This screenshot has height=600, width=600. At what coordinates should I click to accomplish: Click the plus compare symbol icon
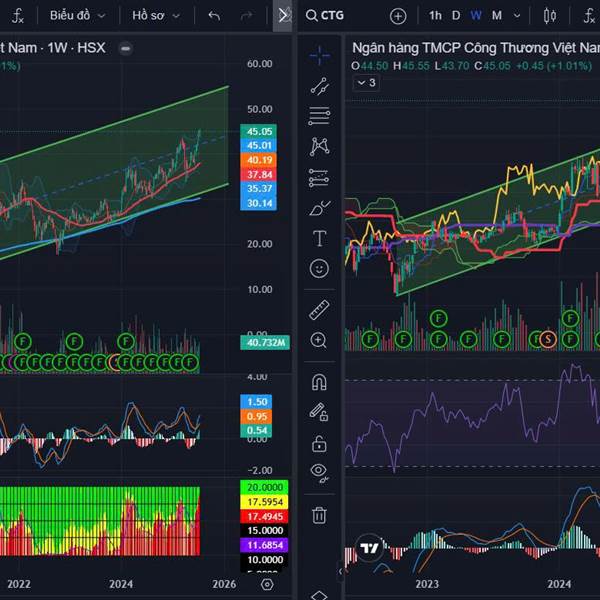point(398,16)
